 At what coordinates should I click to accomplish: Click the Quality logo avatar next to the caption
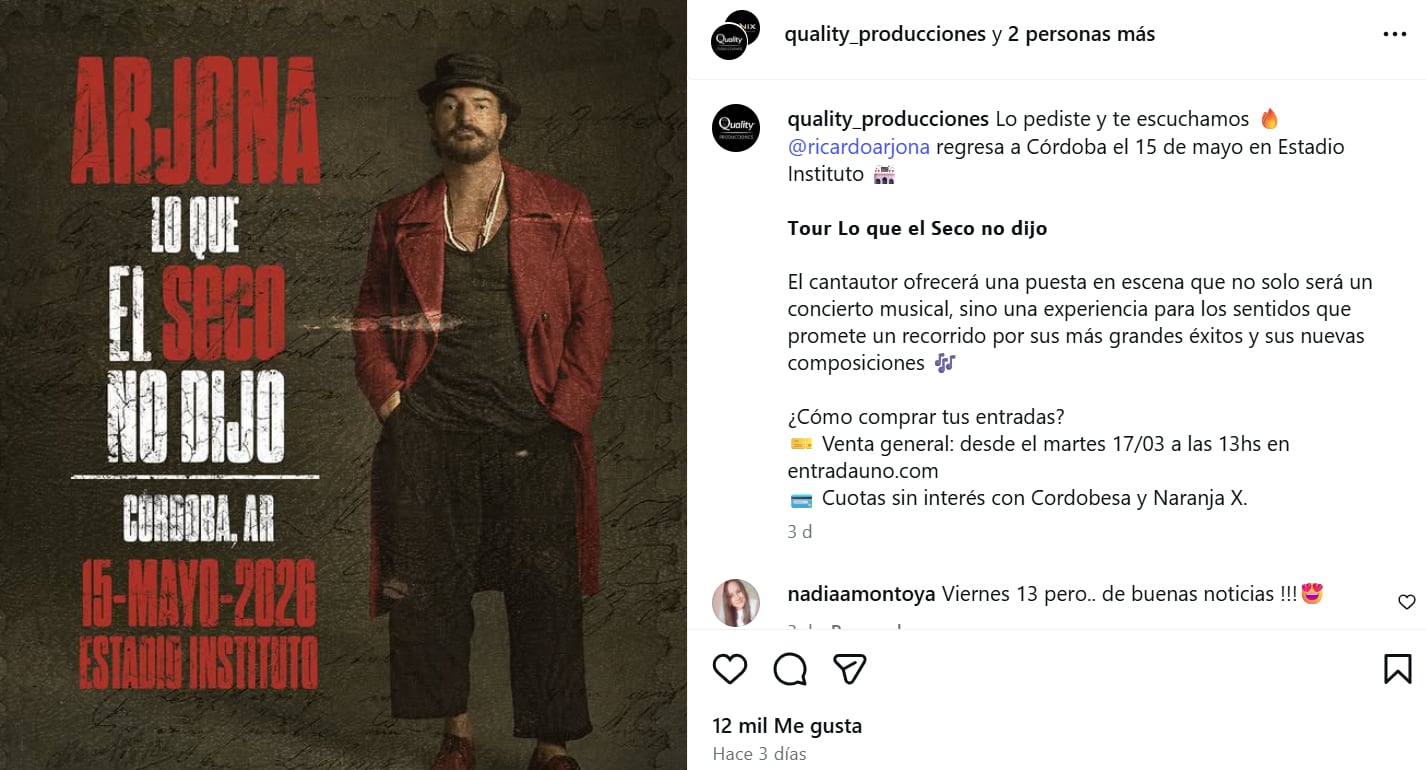[735, 128]
